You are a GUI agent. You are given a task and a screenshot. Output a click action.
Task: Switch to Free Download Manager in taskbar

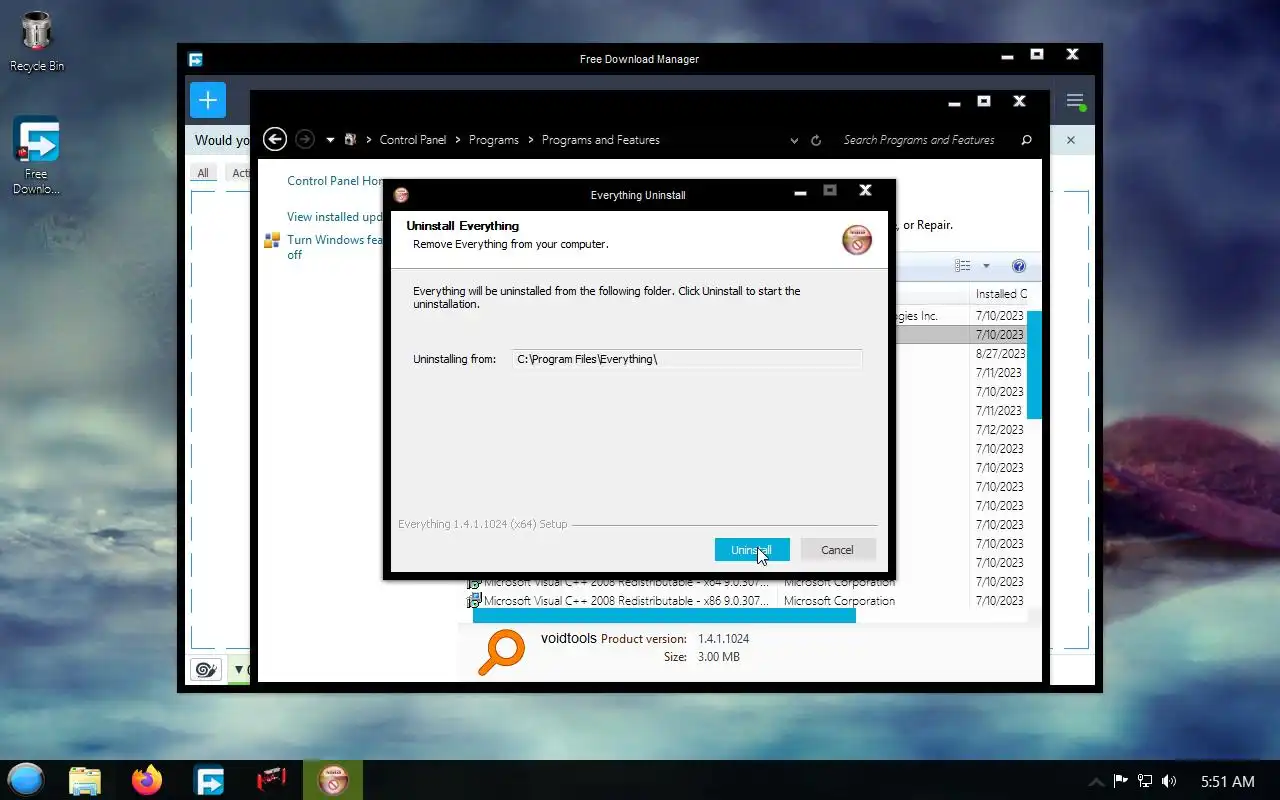pyautogui.click(x=209, y=780)
